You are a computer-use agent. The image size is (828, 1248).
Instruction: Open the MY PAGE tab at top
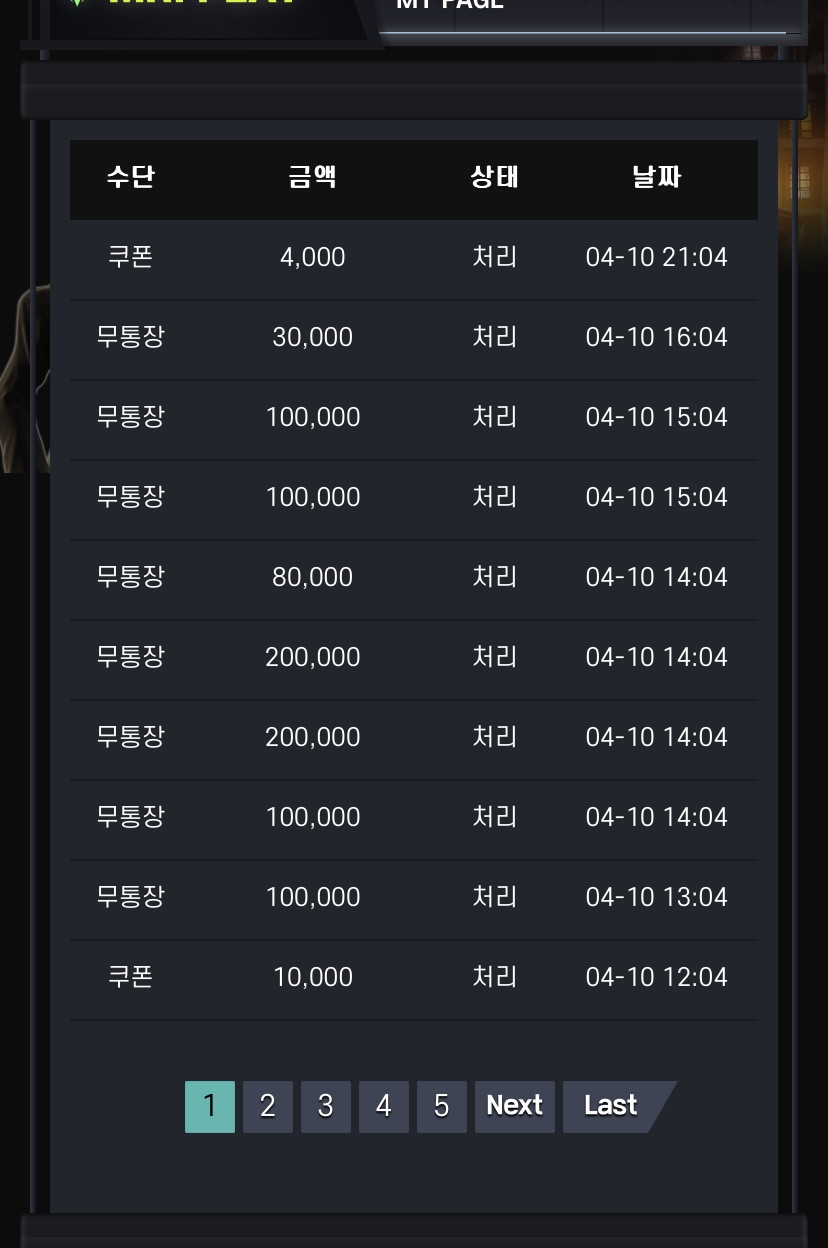[450, 4]
